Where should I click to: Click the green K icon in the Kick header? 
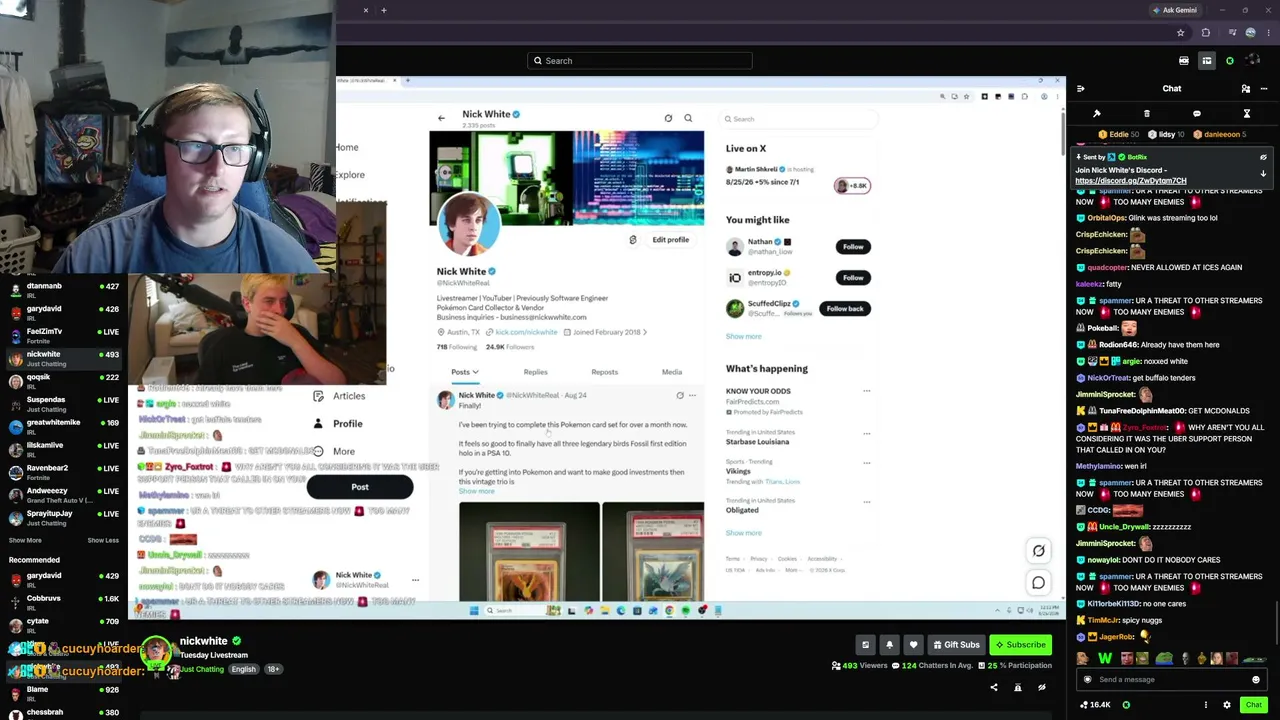point(1230,61)
